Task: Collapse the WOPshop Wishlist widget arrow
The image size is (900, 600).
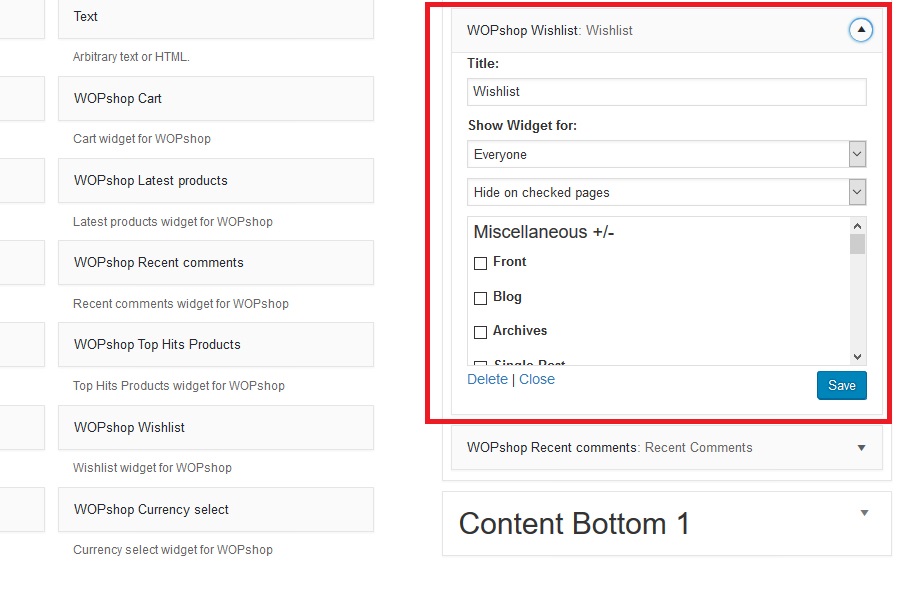Action: coord(860,30)
